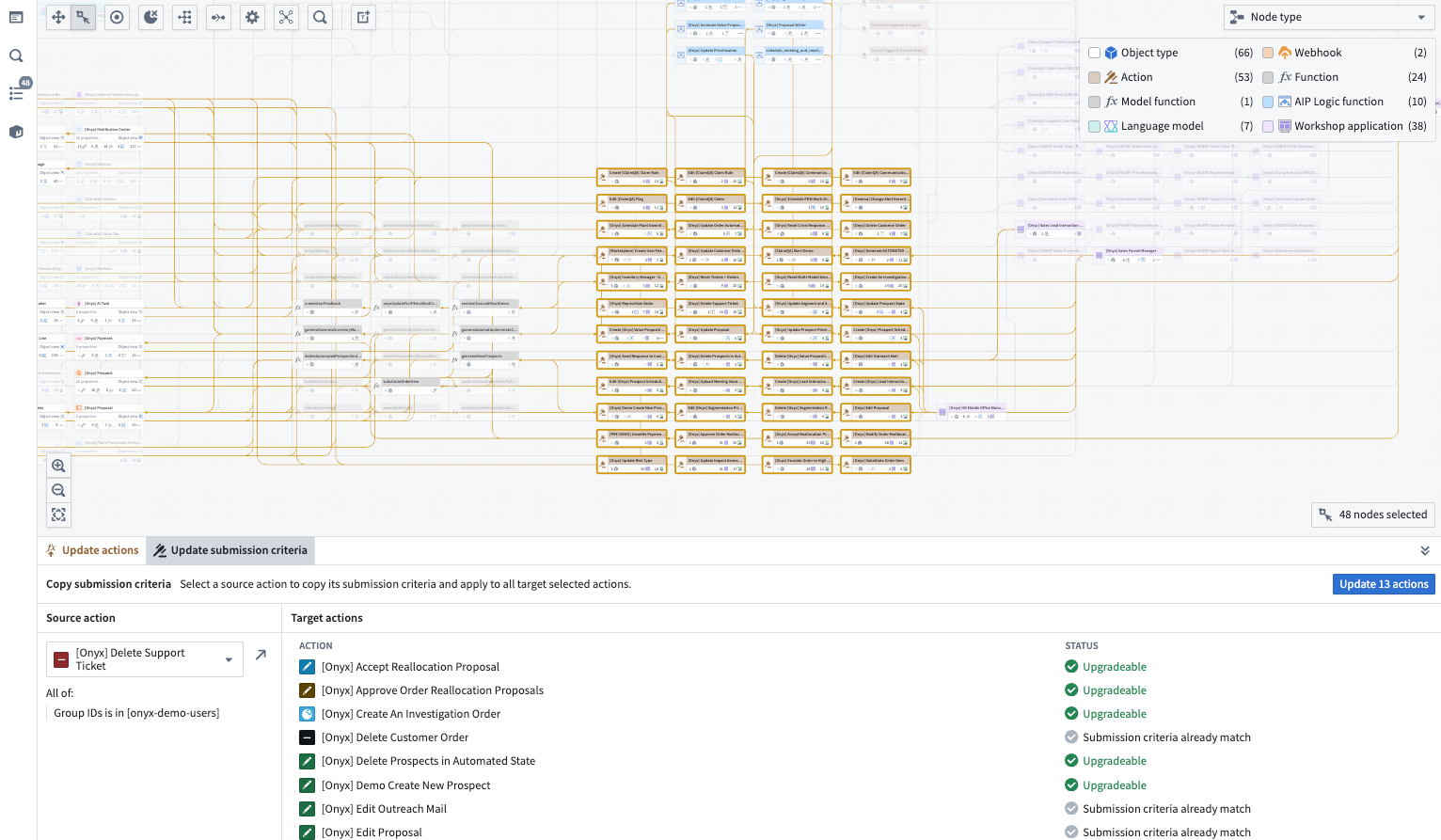Select the pan/move tool in the toolbar
The image size is (1441, 840).
(58, 17)
